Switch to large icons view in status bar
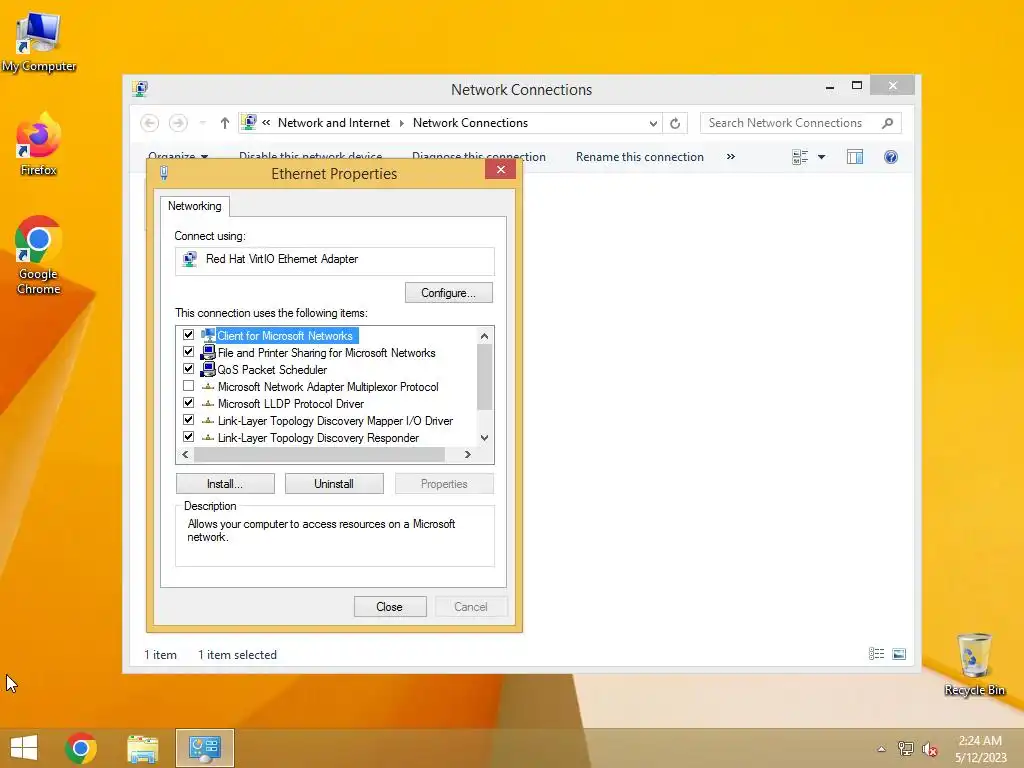This screenshot has width=1024, height=768. tap(899, 654)
